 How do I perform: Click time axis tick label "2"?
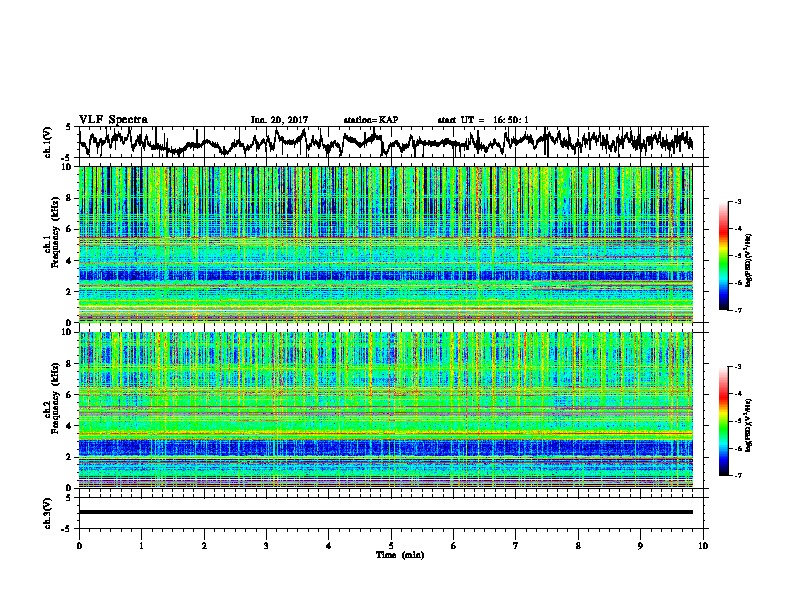204,546
